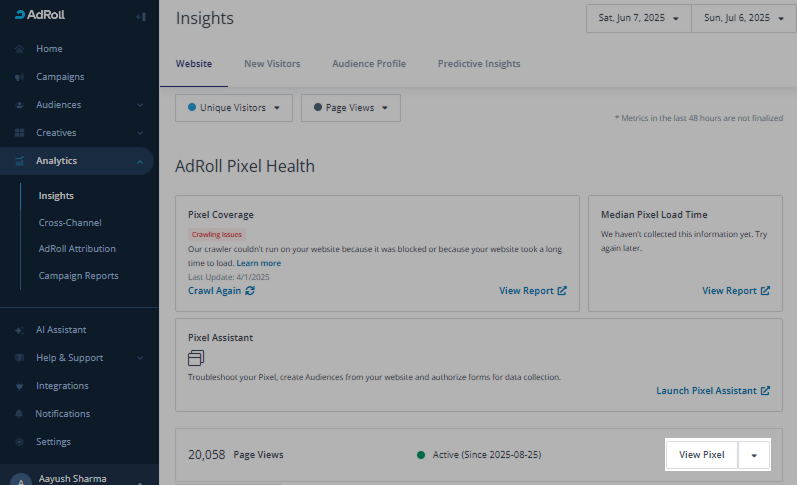Open the AI Assistant sparkle item
This screenshot has width=797, height=485.
pyautogui.click(x=61, y=330)
